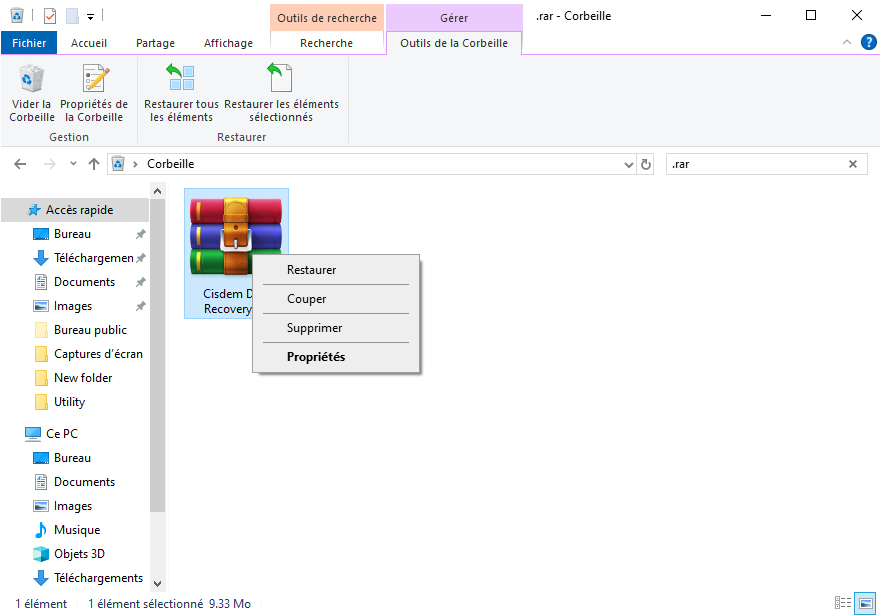Open the address bar history dropdown

tap(629, 165)
